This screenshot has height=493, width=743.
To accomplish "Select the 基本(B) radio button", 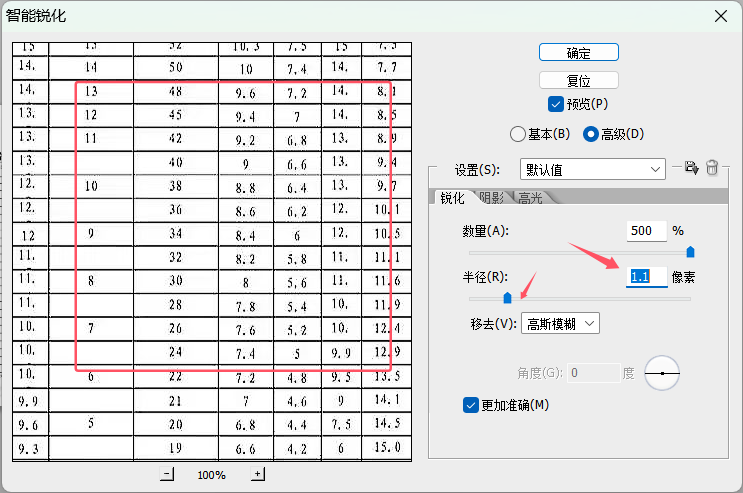I will click(517, 134).
